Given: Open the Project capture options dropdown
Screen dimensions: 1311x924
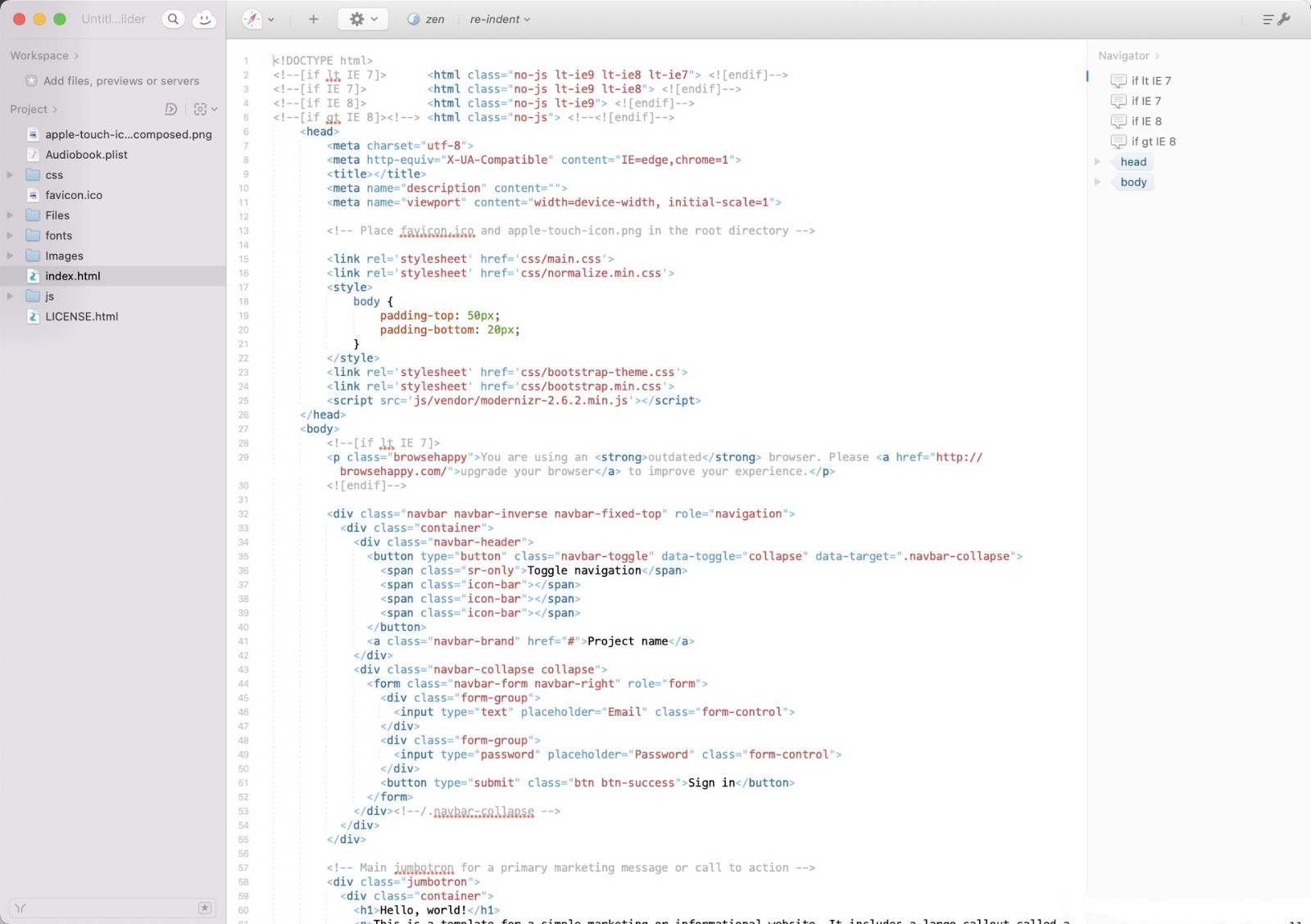Looking at the screenshot, I should 205,109.
